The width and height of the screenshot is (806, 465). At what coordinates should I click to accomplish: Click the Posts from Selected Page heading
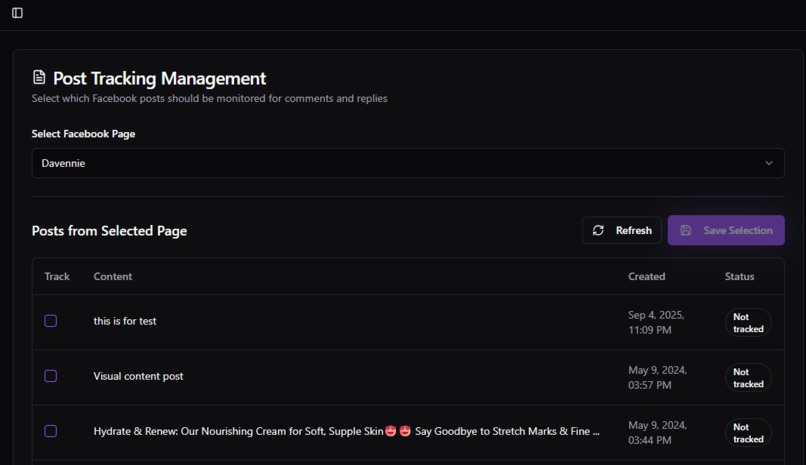(109, 231)
